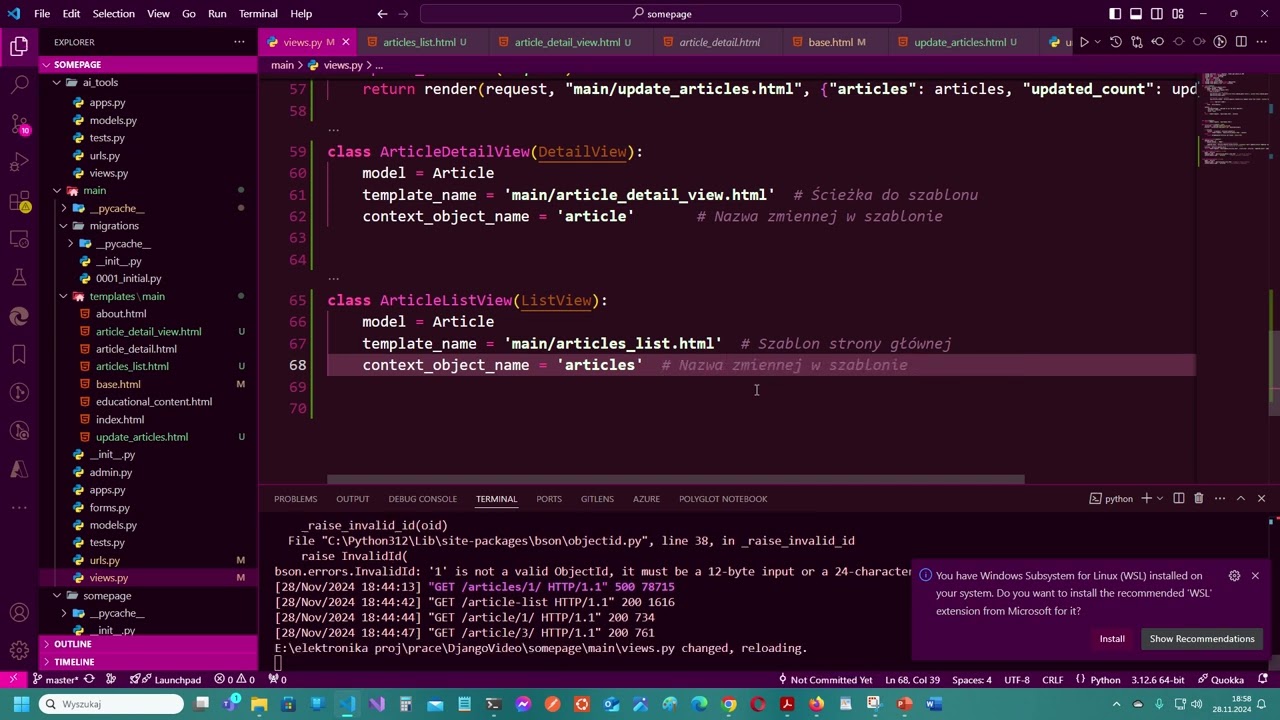Go forward with the navigation arrow

pyautogui.click(x=407, y=14)
